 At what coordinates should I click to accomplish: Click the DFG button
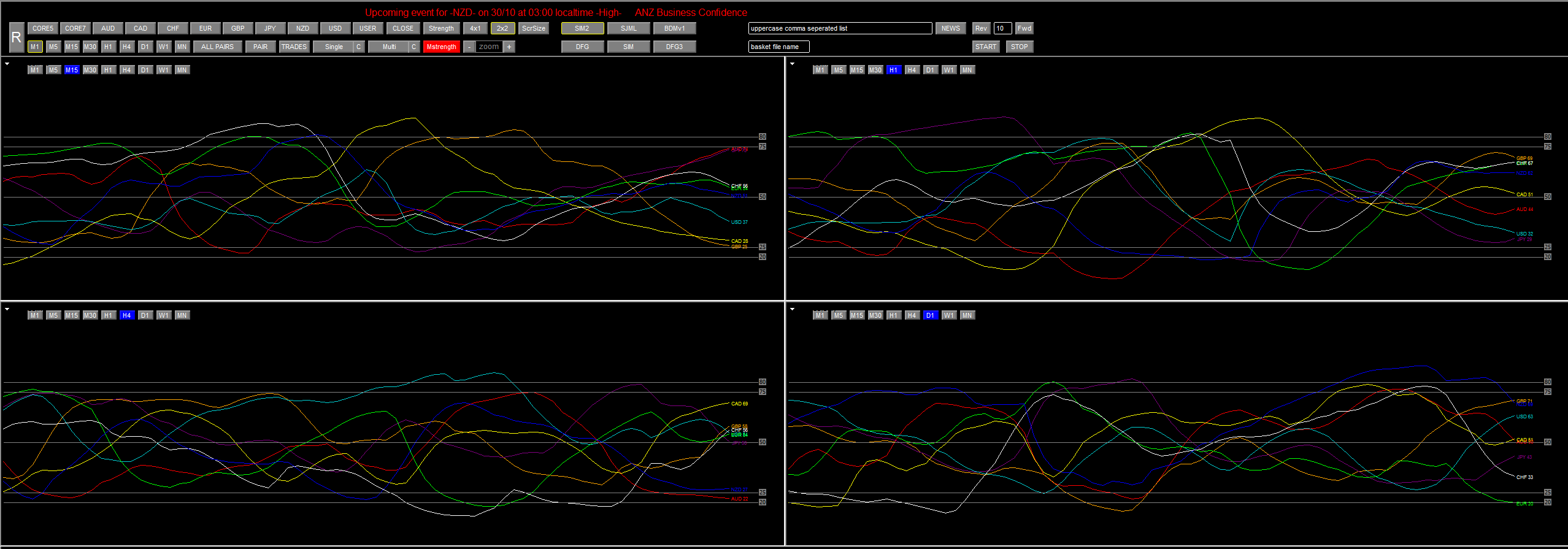tap(583, 47)
